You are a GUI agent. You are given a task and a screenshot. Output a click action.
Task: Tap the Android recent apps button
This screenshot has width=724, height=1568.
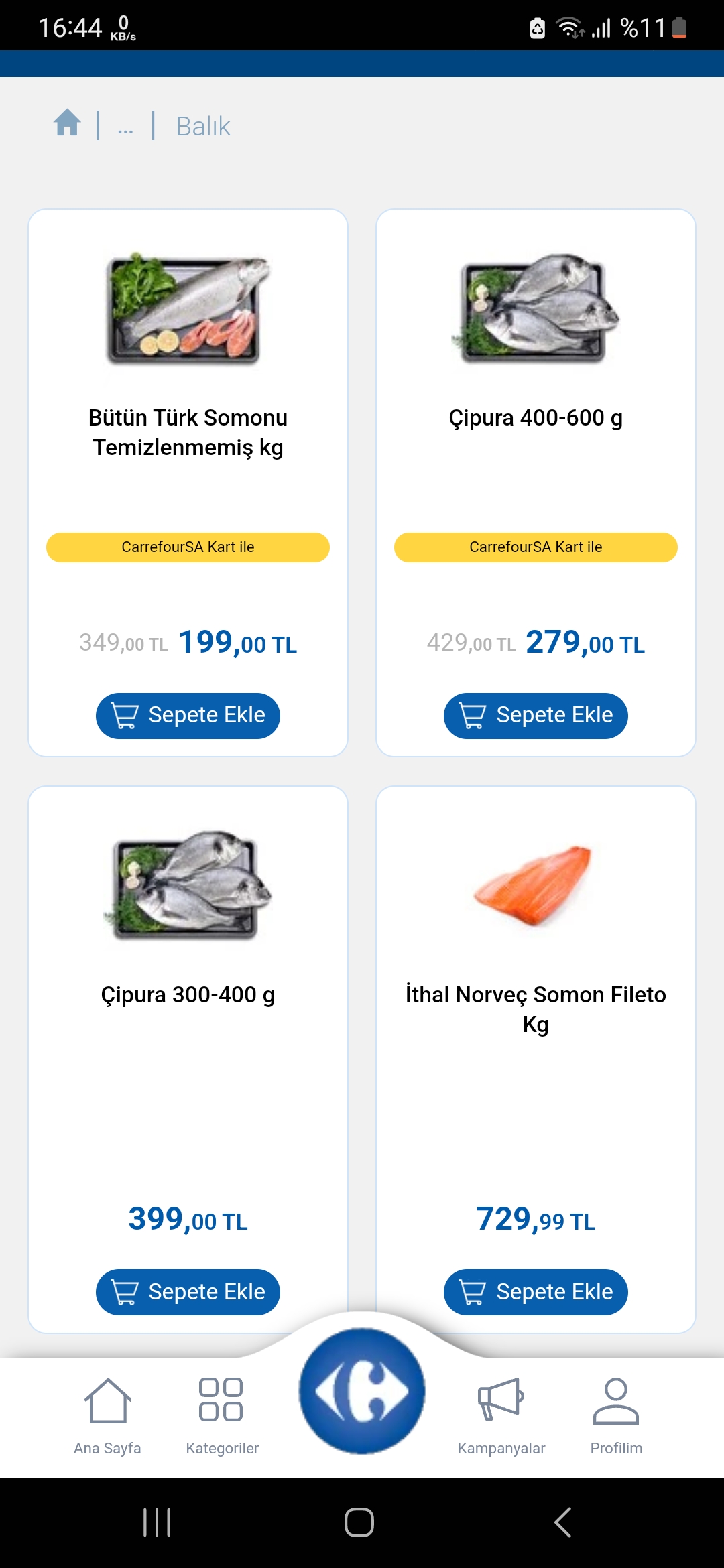tap(157, 1522)
